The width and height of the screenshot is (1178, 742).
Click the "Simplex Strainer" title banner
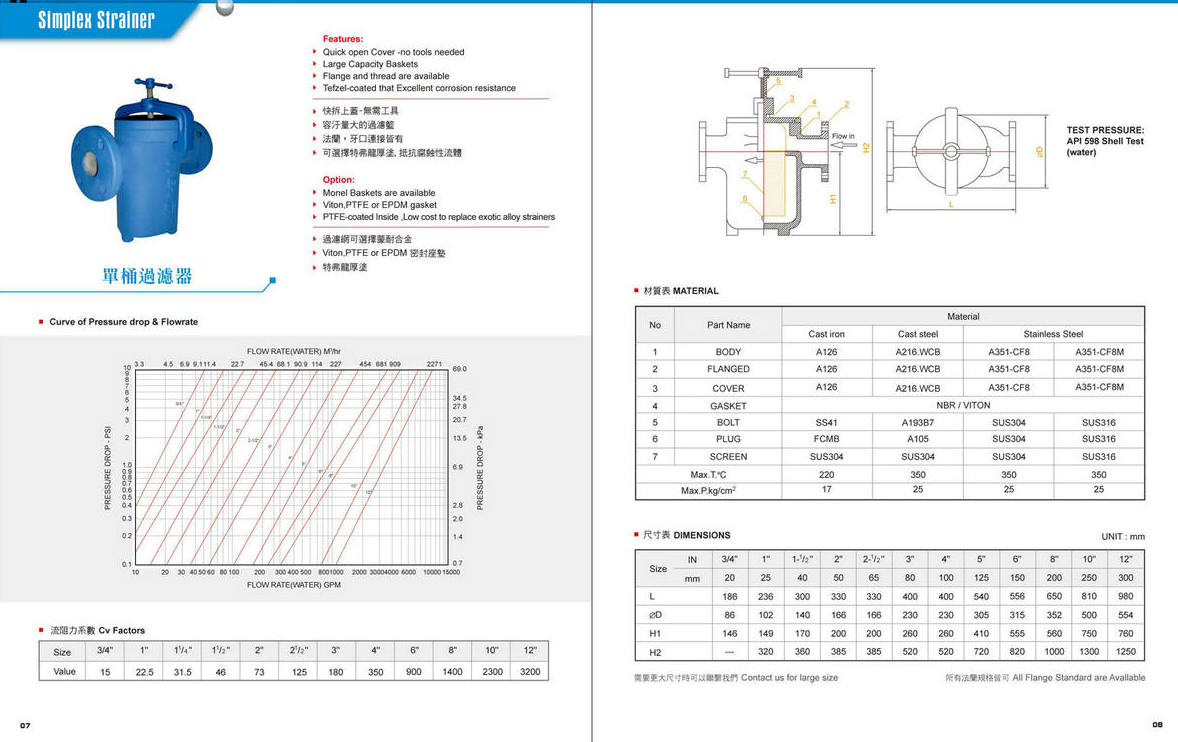pyautogui.click(x=96, y=20)
